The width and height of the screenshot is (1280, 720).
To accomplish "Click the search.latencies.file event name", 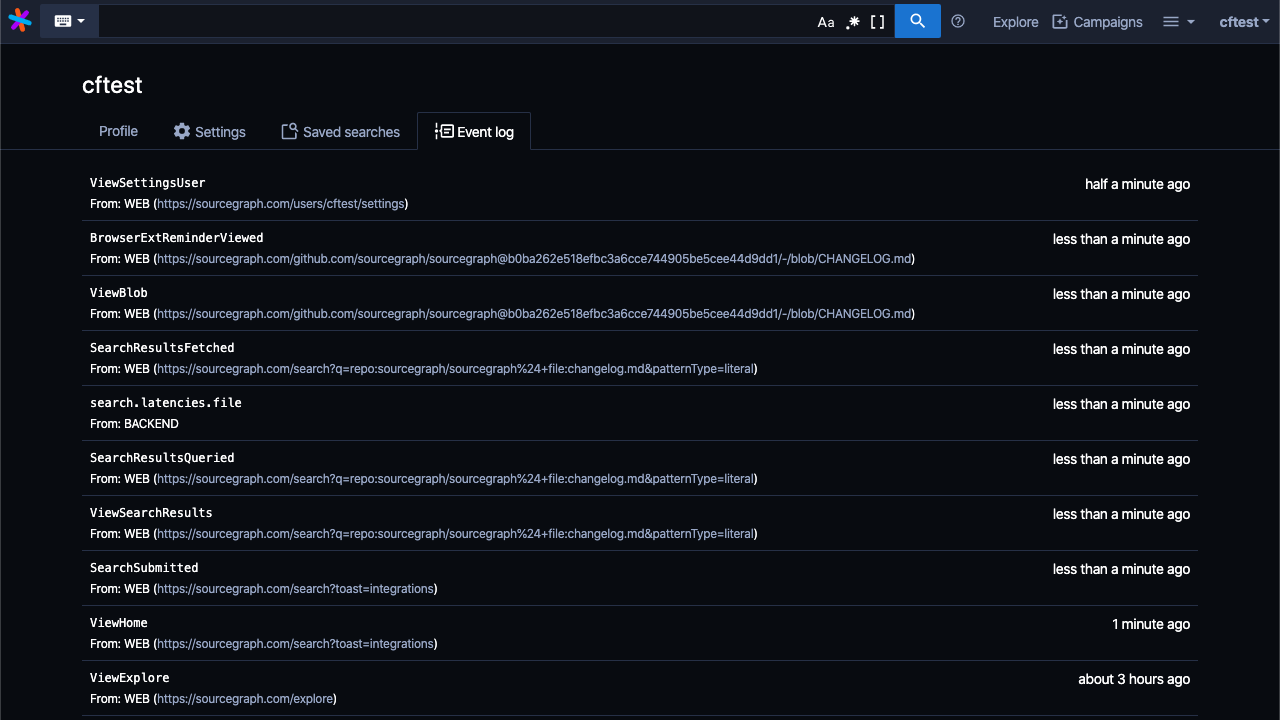I will click(x=166, y=403).
